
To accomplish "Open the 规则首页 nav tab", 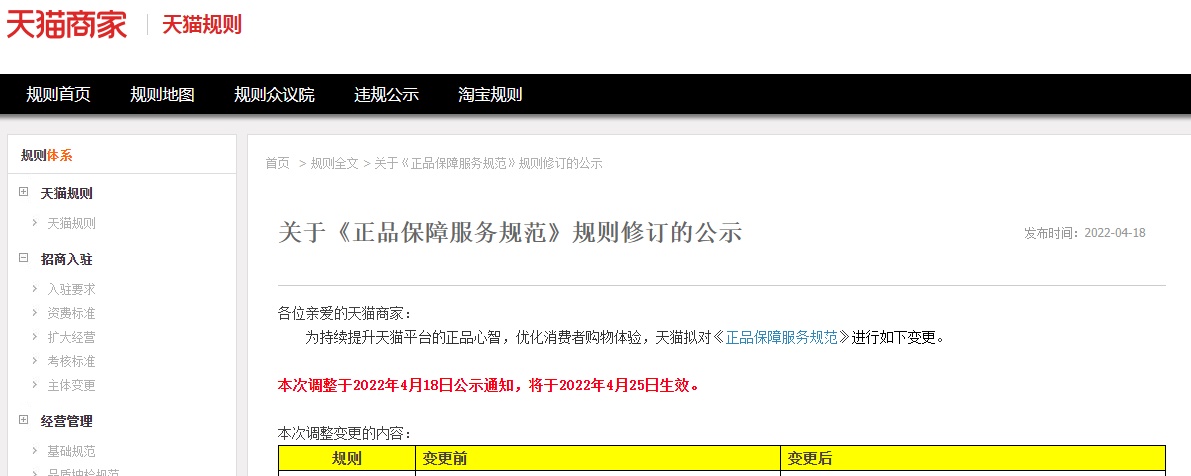I will coord(58,95).
